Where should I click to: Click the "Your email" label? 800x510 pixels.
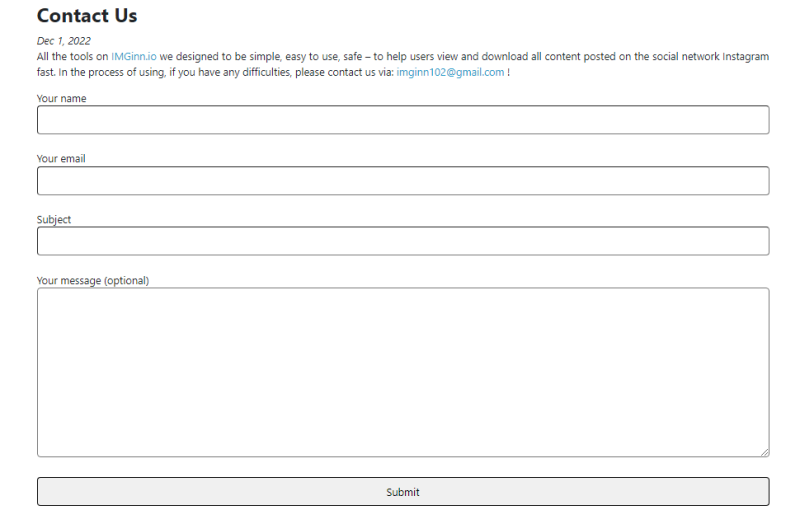(x=61, y=159)
